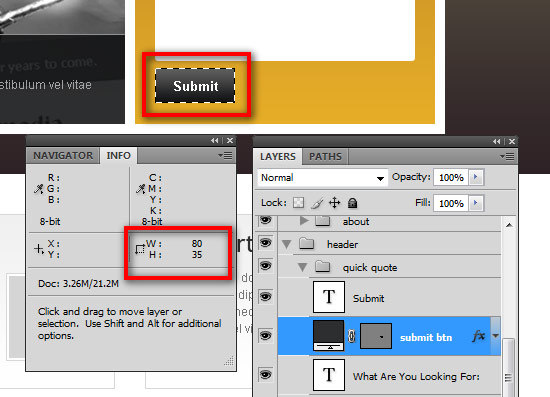Viewport: 550px width, 397px height.
Task: Hide the header group
Action: point(266,243)
